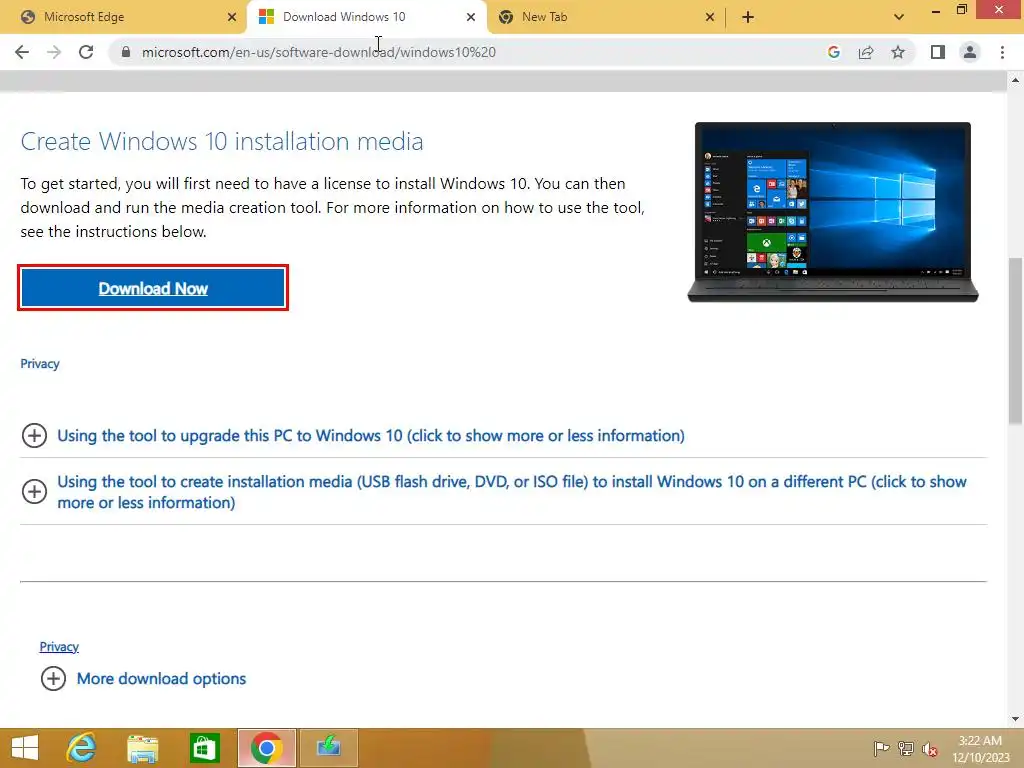Viewport: 1024px width, 768px height.
Task: Open the Windows Start button
Action: [x=25, y=748]
